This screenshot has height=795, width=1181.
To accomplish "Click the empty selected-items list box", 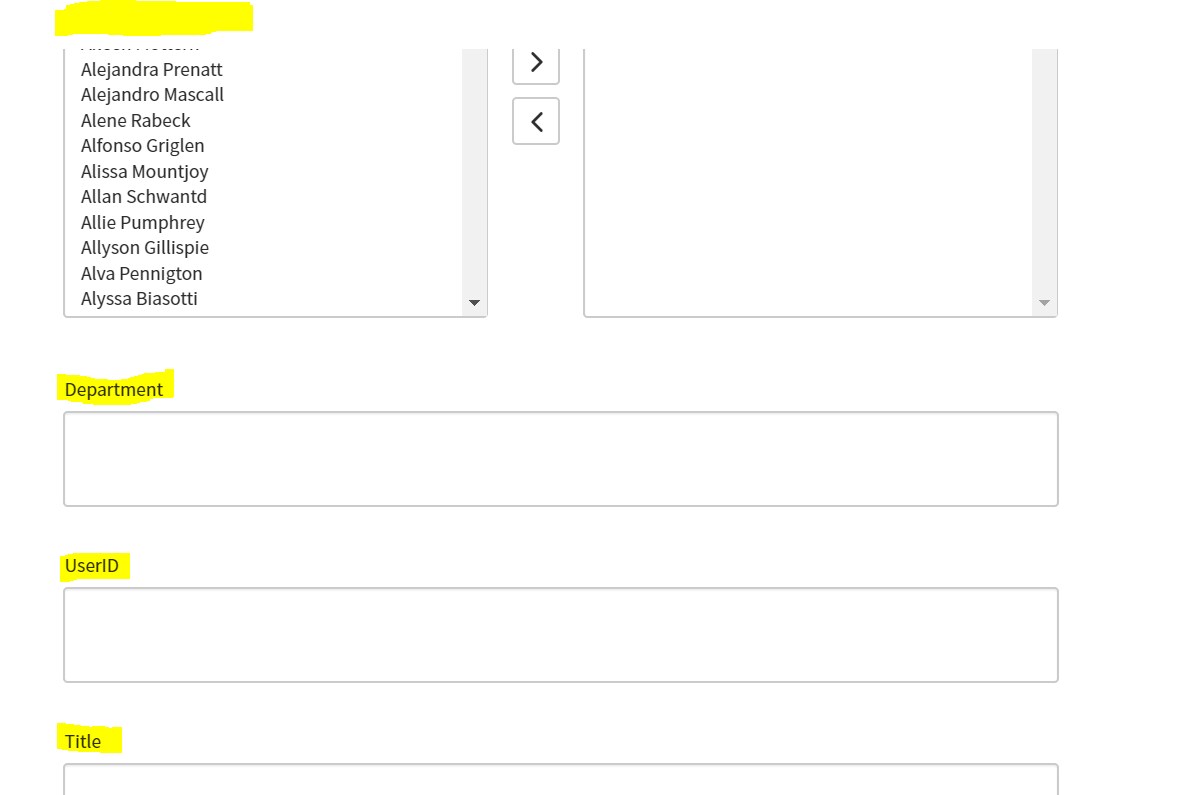I will pos(808,180).
